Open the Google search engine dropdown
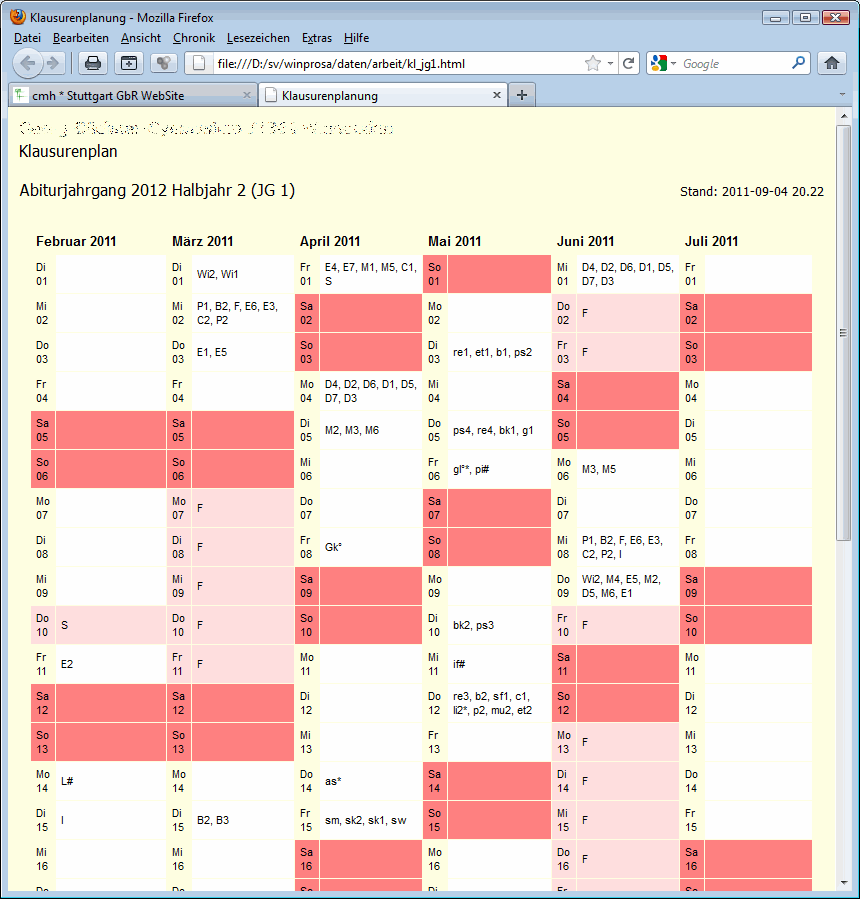 tap(663, 63)
